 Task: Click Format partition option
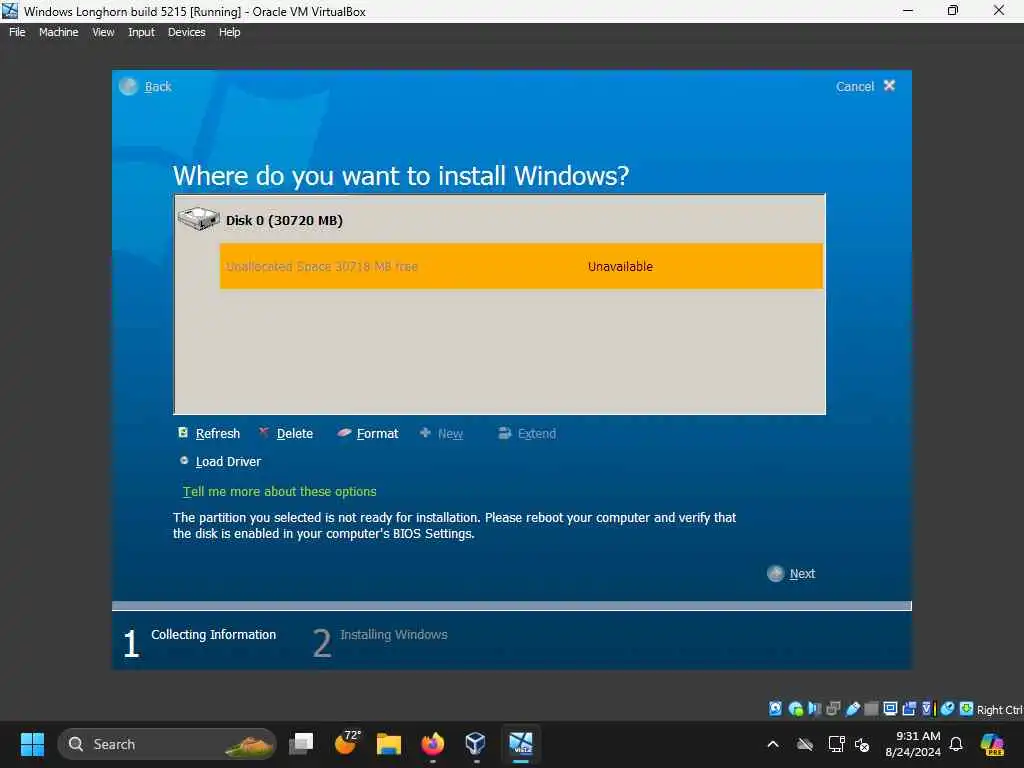tap(368, 434)
